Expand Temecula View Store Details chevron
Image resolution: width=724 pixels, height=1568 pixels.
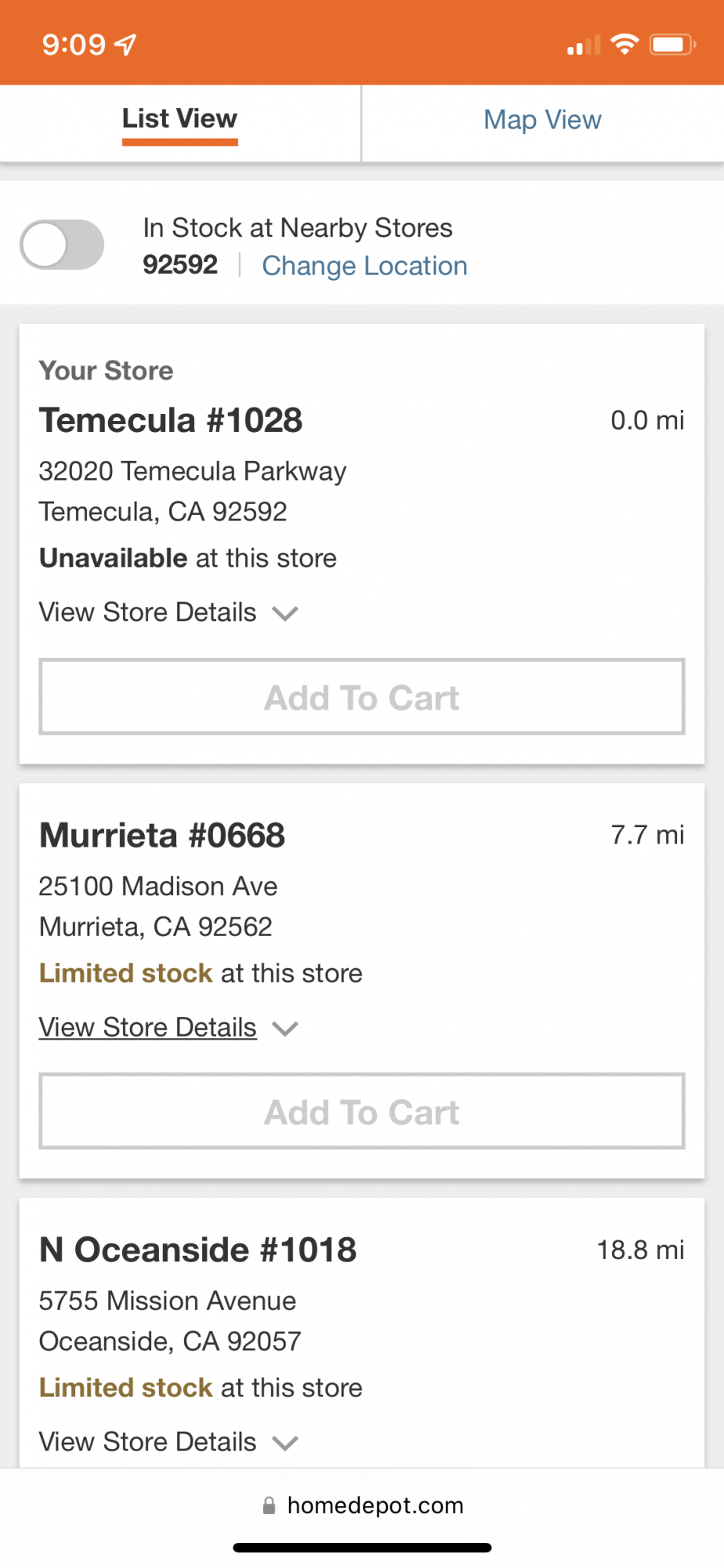pos(285,613)
